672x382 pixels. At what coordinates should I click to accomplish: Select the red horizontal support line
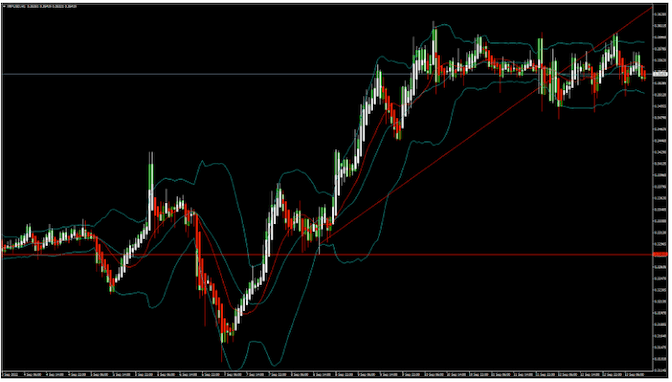(327, 255)
